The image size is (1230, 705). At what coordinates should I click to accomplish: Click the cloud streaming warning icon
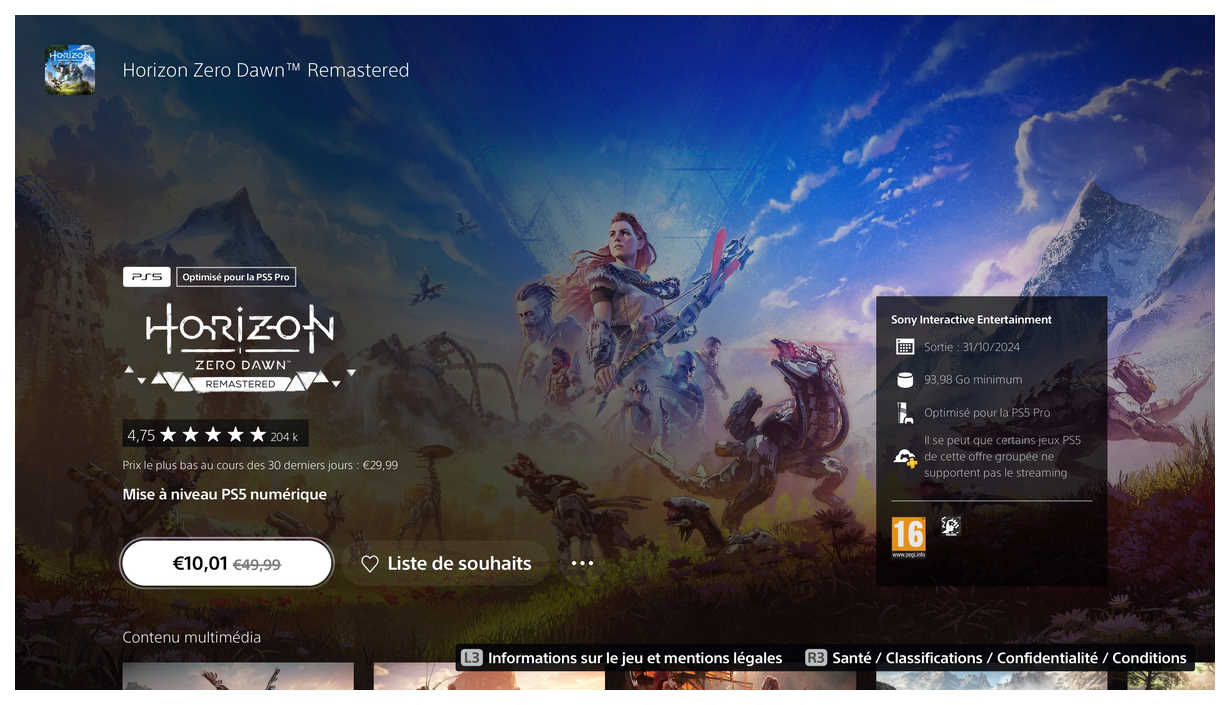[905, 457]
